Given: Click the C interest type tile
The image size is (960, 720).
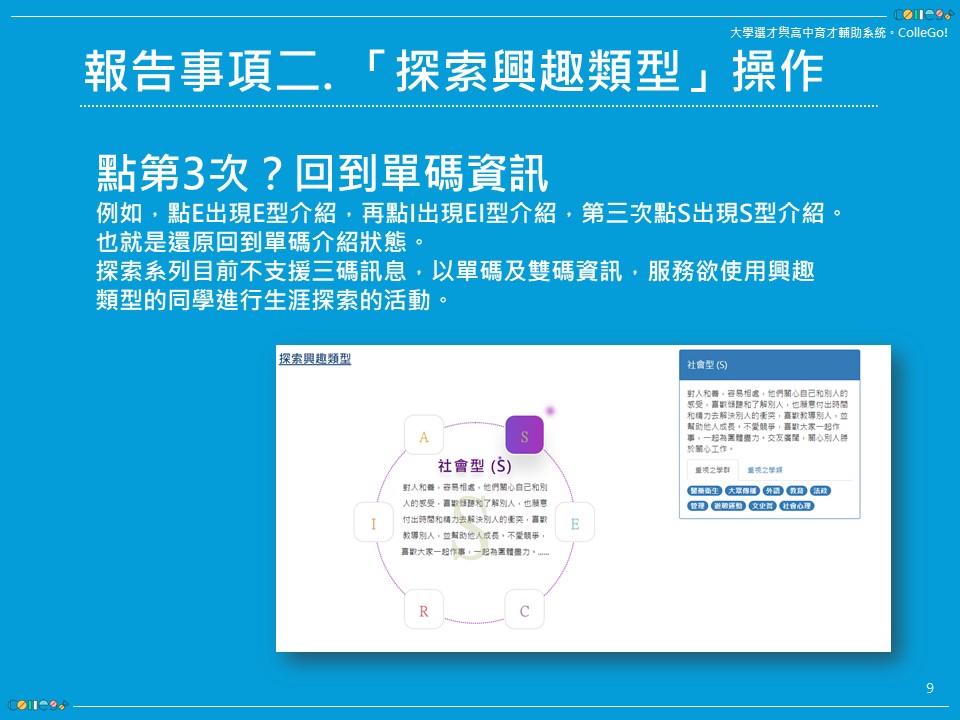Looking at the screenshot, I should [524, 610].
